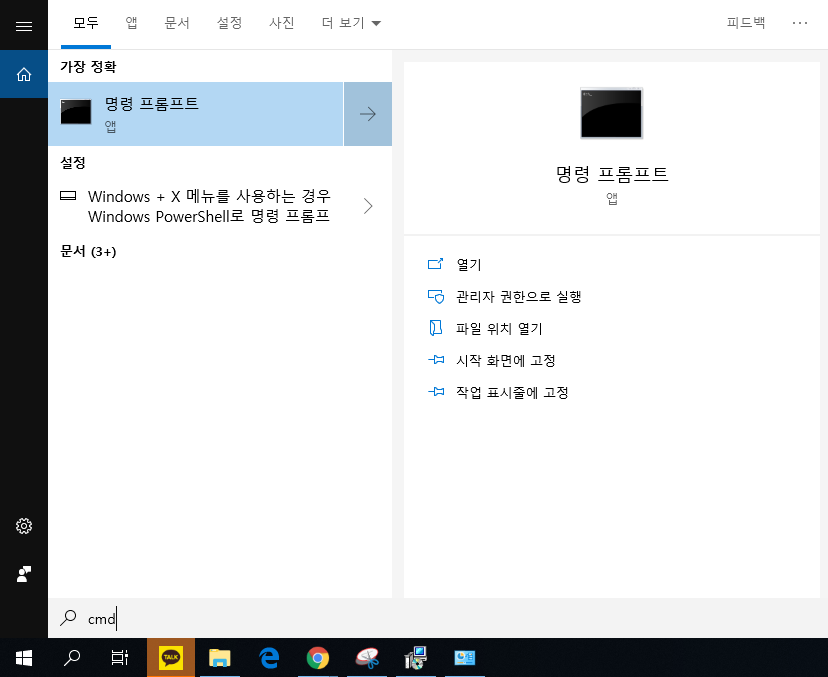Image resolution: width=828 pixels, height=677 pixels.
Task: Open Task View from the taskbar
Action: [119, 658]
